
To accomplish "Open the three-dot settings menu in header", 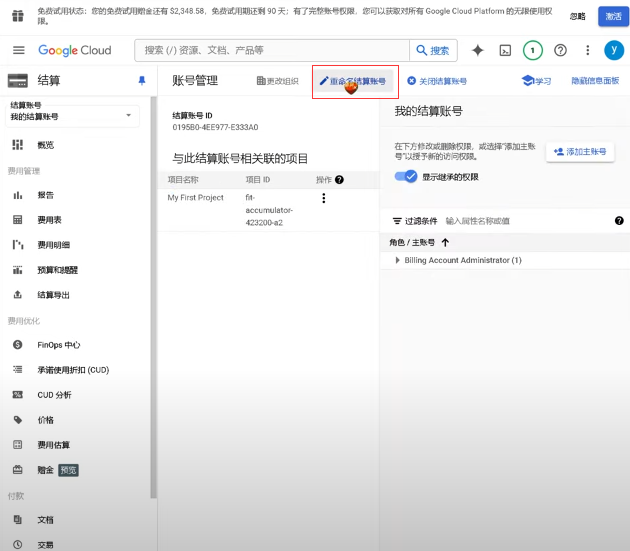I will tap(587, 50).
